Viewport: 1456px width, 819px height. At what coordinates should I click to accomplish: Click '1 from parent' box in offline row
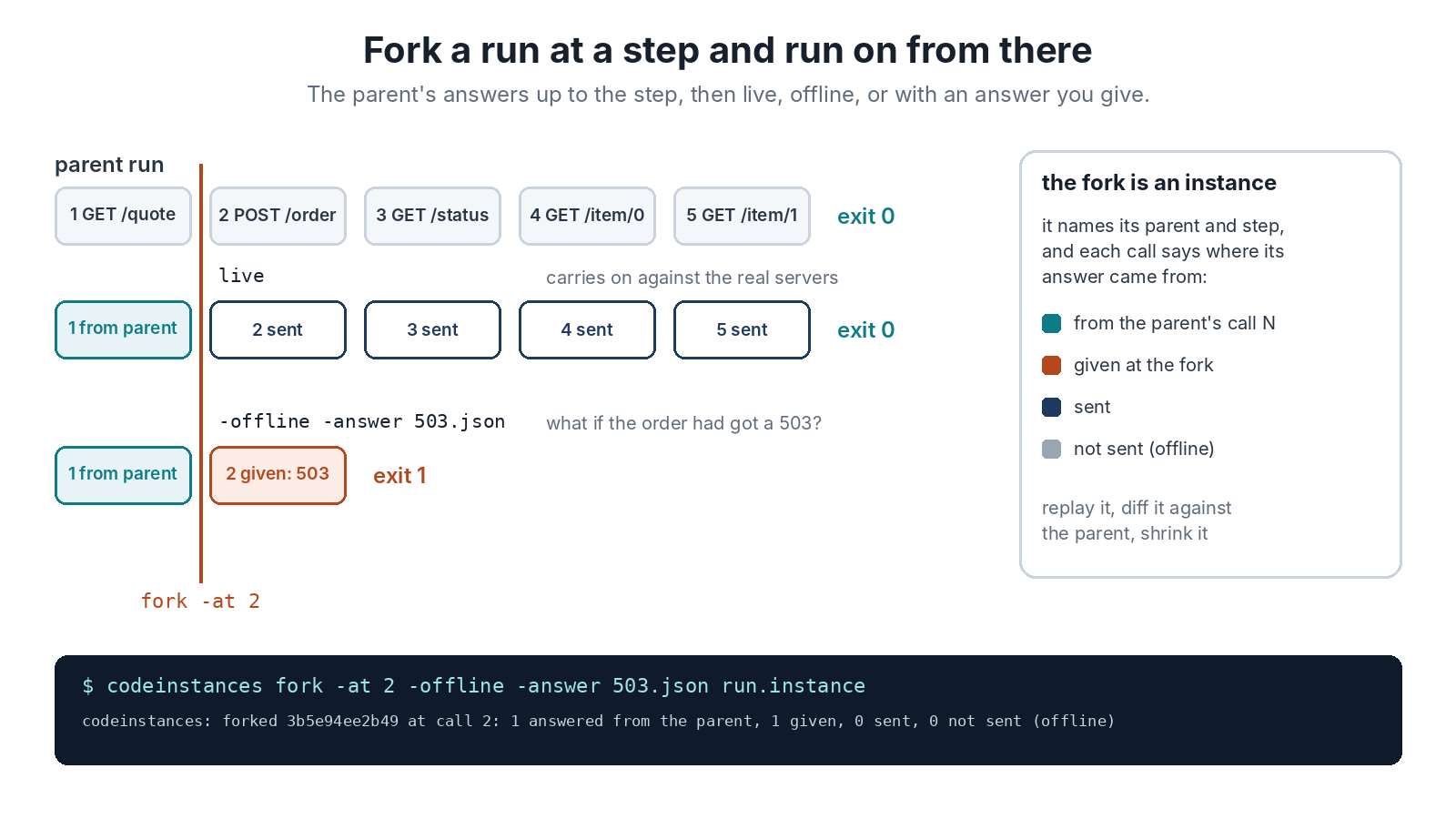click(x=123, y=475)
